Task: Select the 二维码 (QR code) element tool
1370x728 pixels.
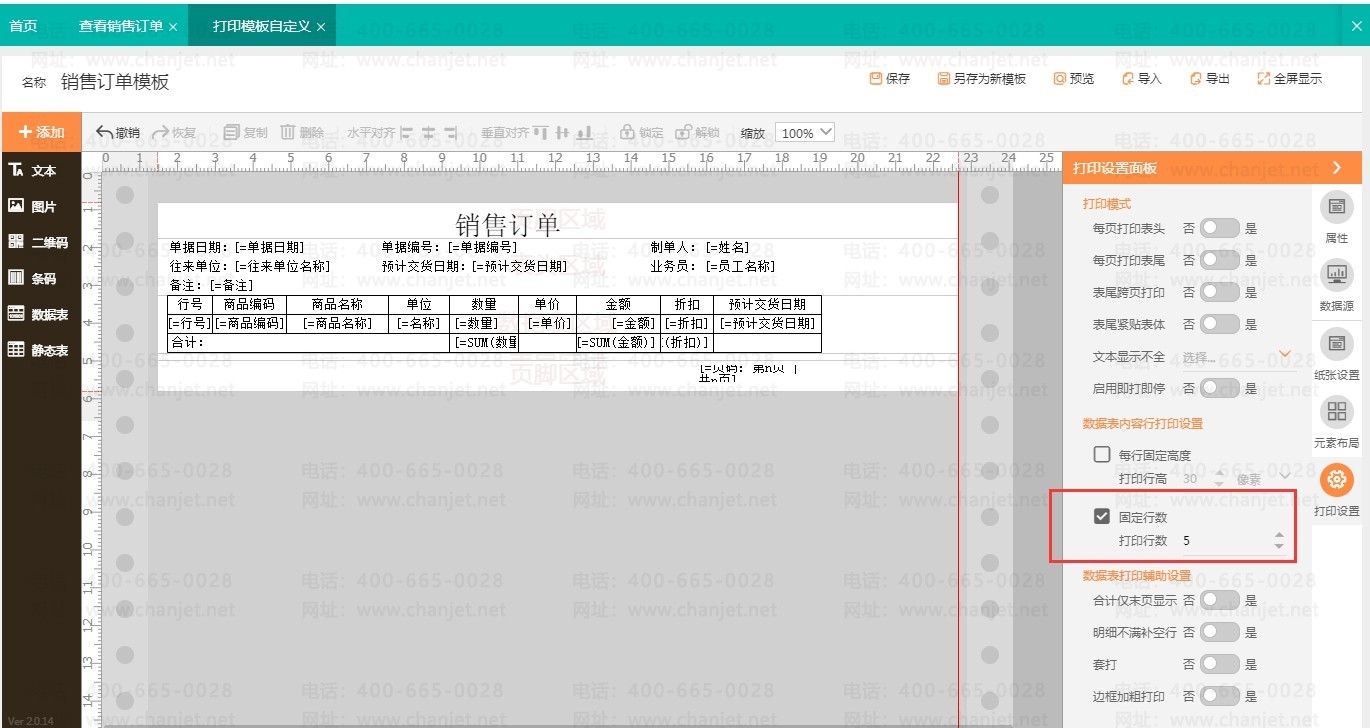Action: coord(38,242)
